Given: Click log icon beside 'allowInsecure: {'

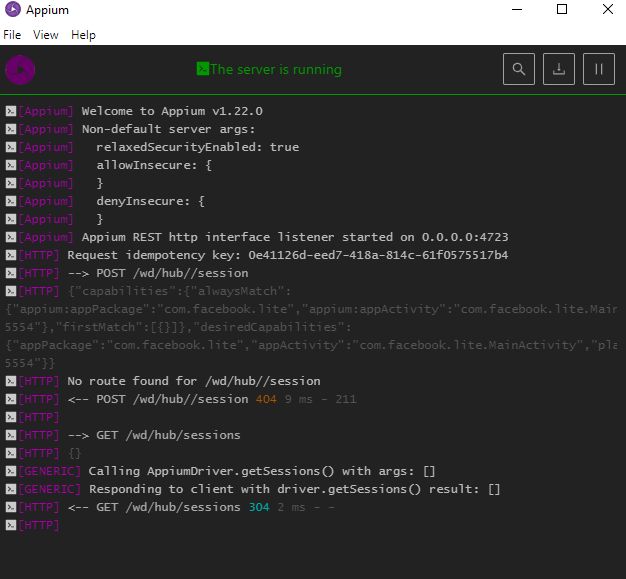Looking at the screenshot, I should (11, 165).
